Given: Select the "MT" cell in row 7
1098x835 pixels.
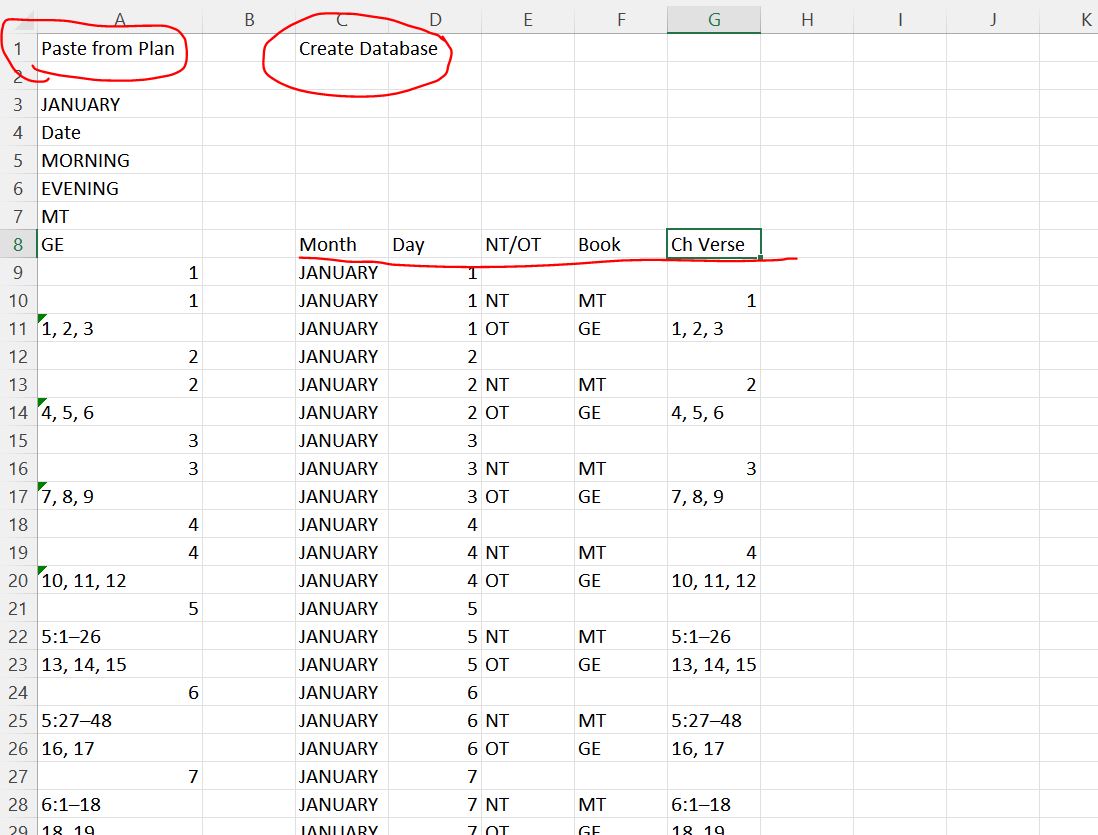Looking at the screenshot, I should tap(120, 216).
